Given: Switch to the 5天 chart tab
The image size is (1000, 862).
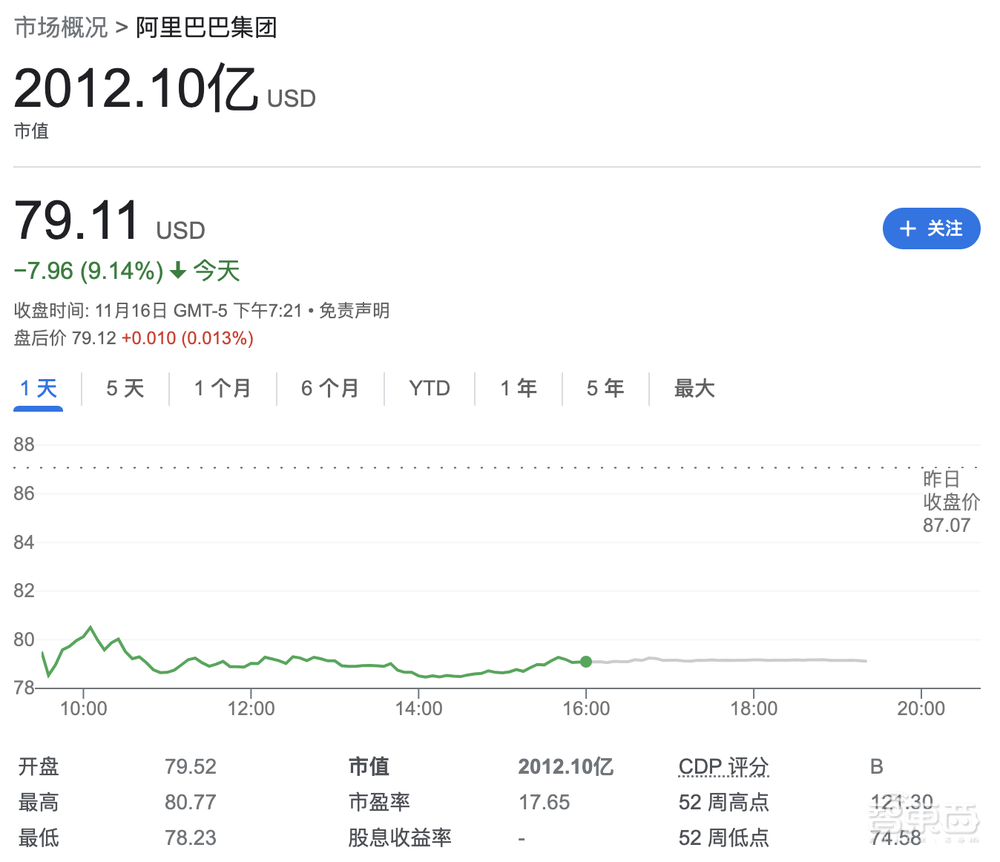Looking at the screenshot, I should coord(124,388).
